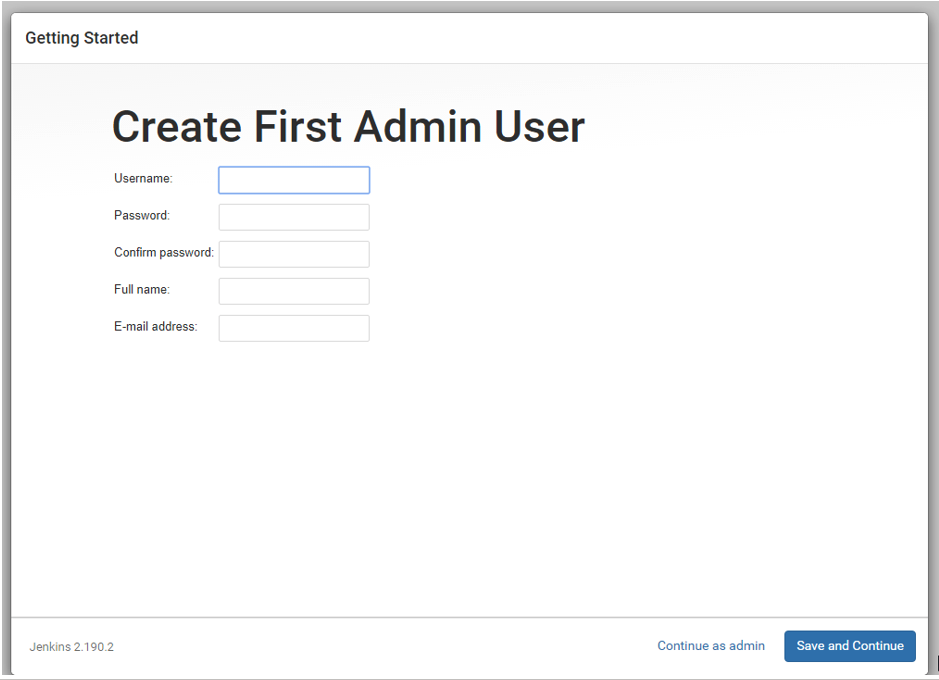
Task: Focus the Username input field
Action: click(294, 180)
